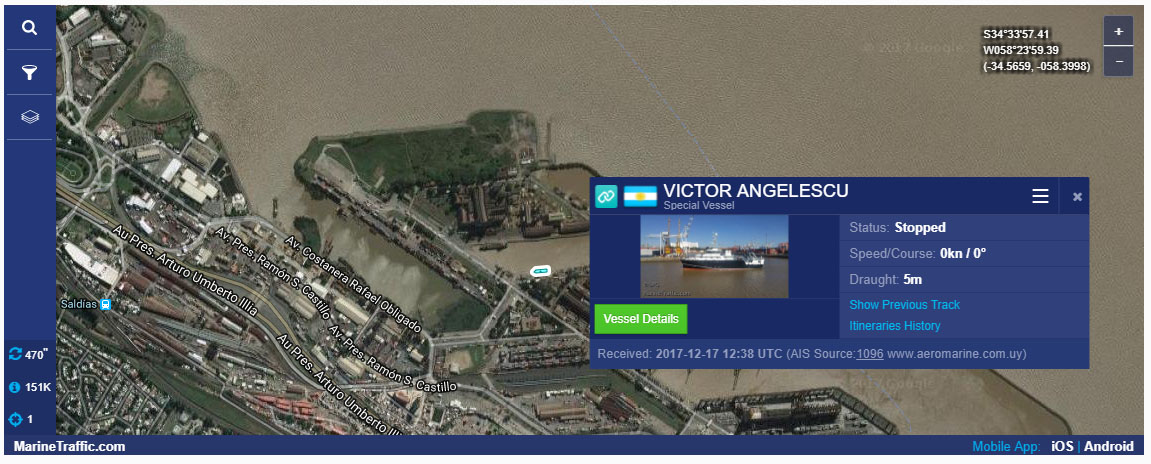Close the VICTOR ANGELESCU popup

(x=1077, y=197)
